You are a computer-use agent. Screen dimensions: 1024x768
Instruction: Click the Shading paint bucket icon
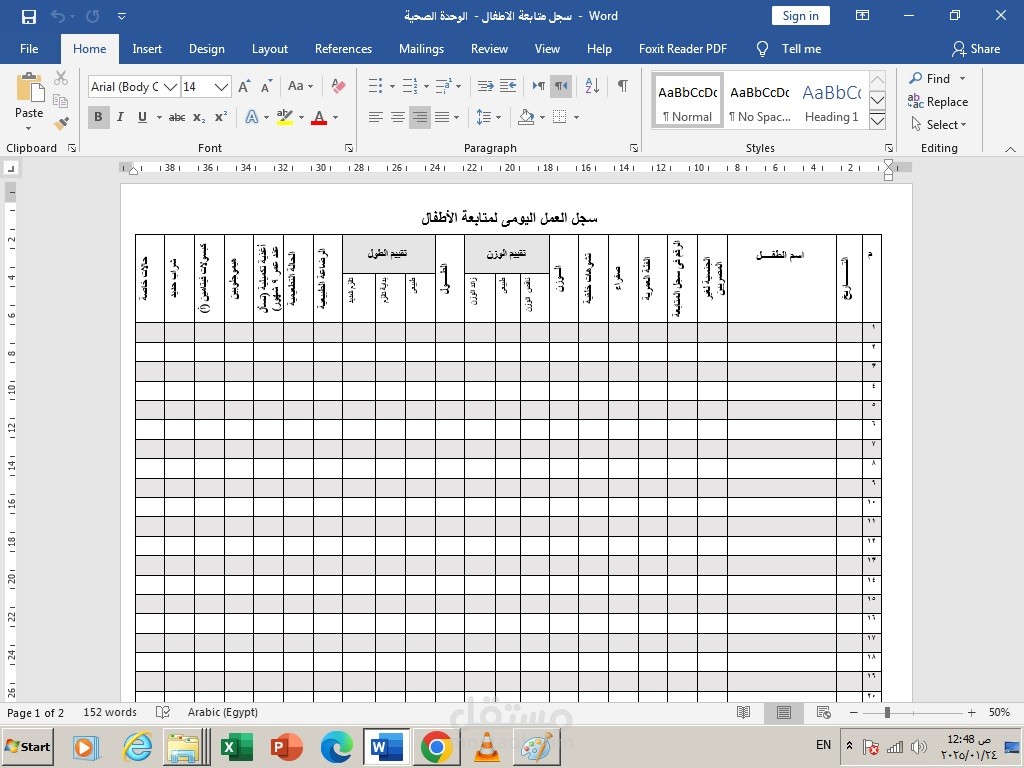(526, 118)
